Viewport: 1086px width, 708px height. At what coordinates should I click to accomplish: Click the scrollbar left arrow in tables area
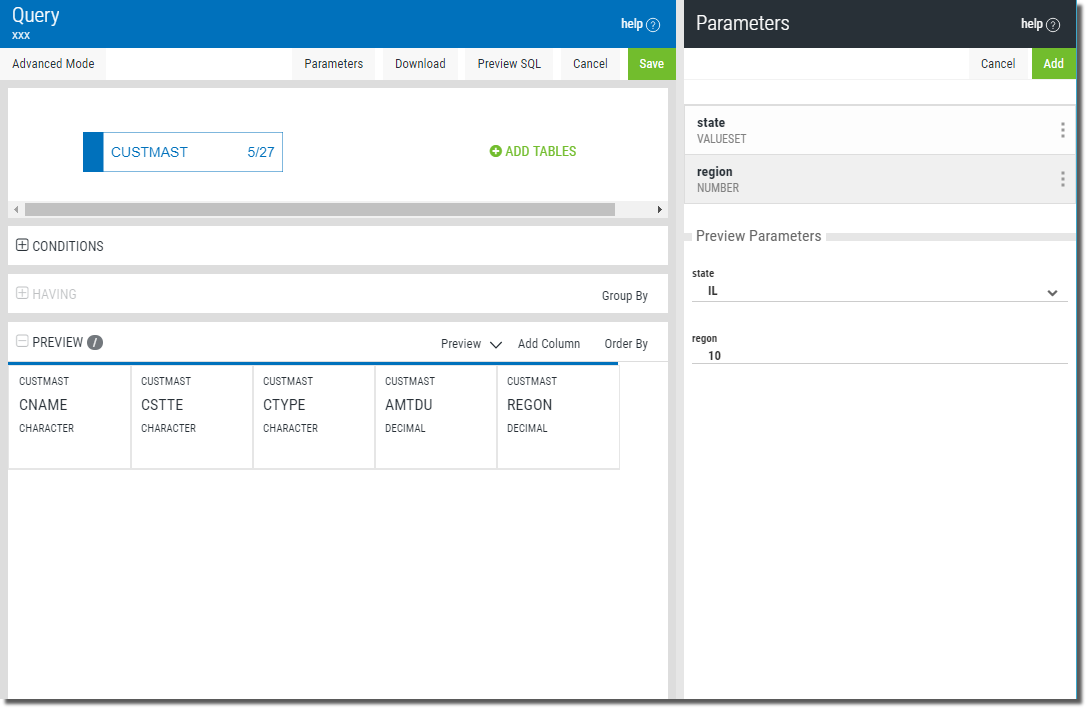pyautogui.click(x=16, y=209)
